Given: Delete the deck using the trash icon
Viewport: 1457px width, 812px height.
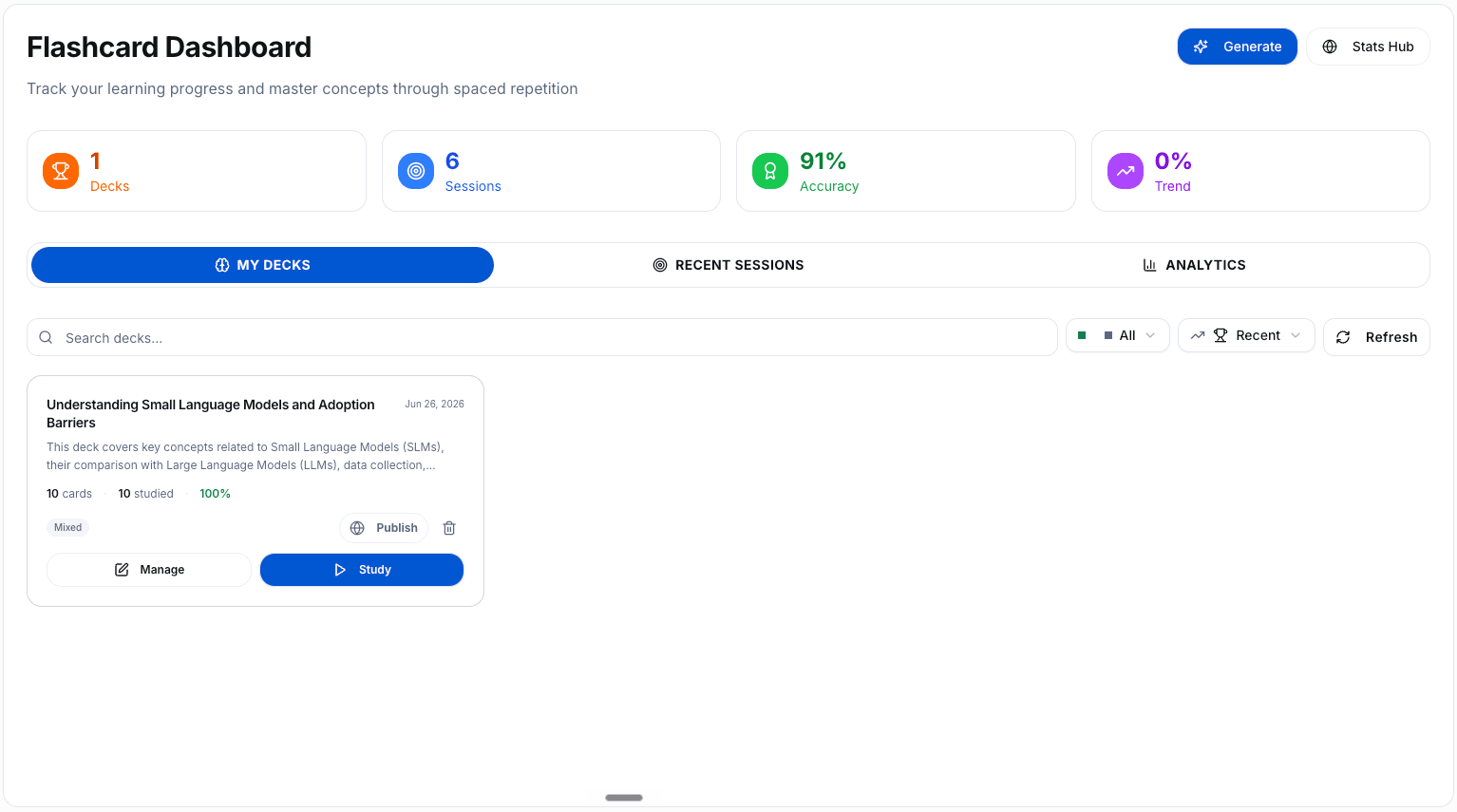Looking at the screenshot, I should [x=449, y=528].
